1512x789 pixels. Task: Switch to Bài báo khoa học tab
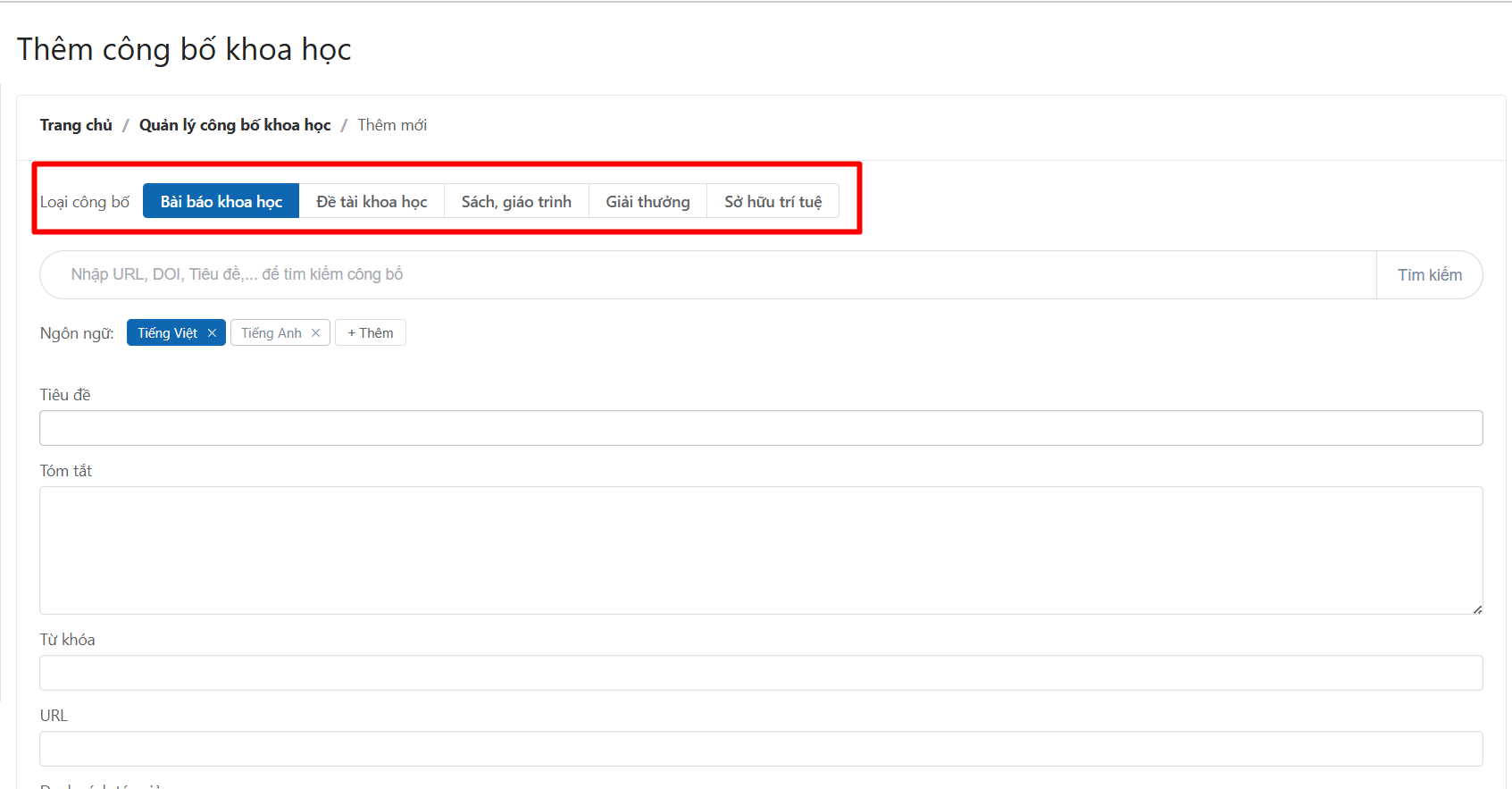tap(221, 202)
